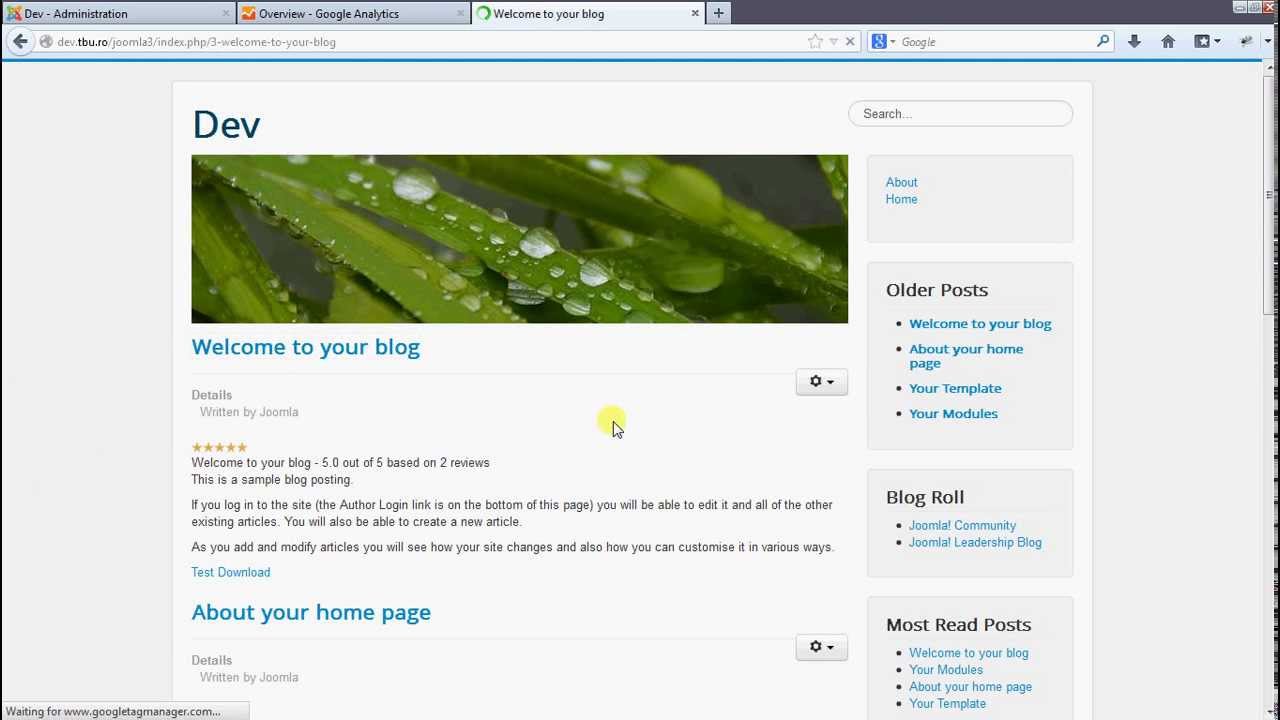
Task: Click the 'Details' label under Welcome to your blog
Action: coord(211,395)
